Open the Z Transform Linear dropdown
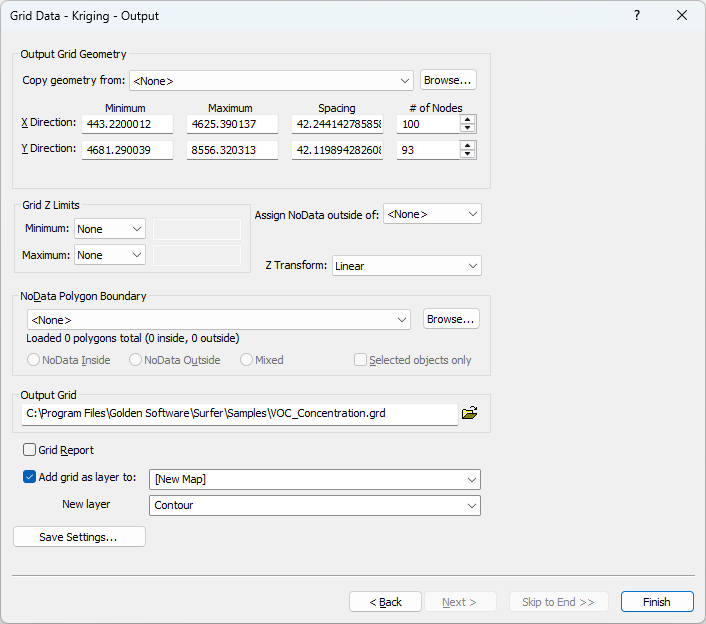 407,266
